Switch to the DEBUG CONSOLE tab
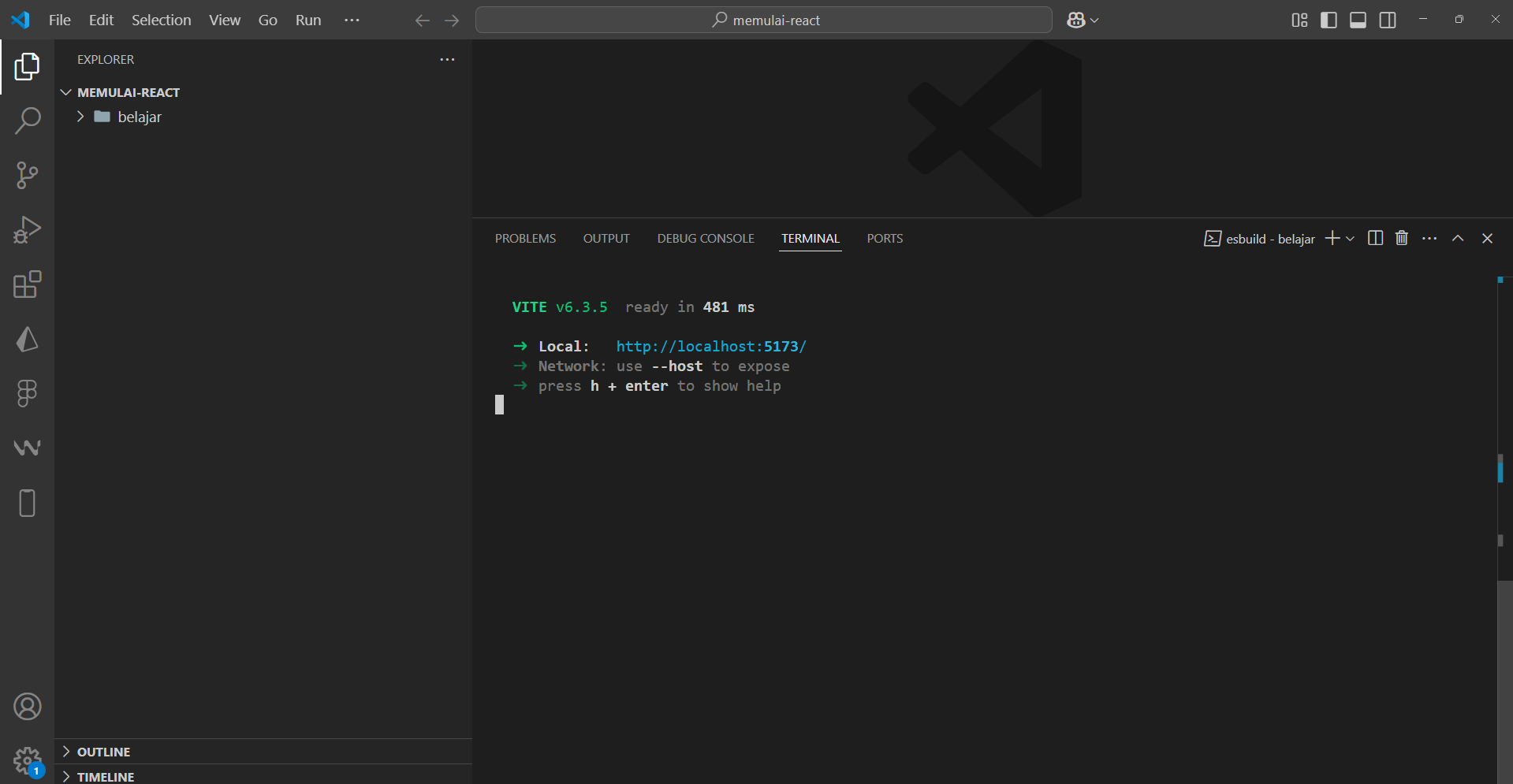The height and width of the screenshot is (784, 1513). coord(706,239)
